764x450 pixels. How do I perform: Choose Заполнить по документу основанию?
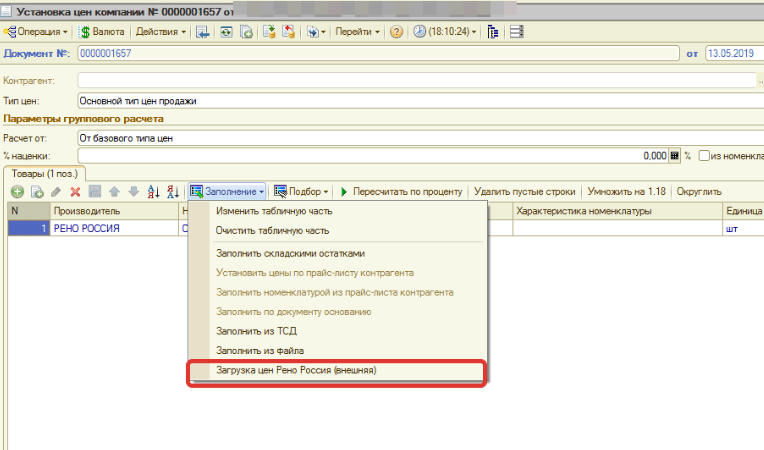(x=338, y=312)
